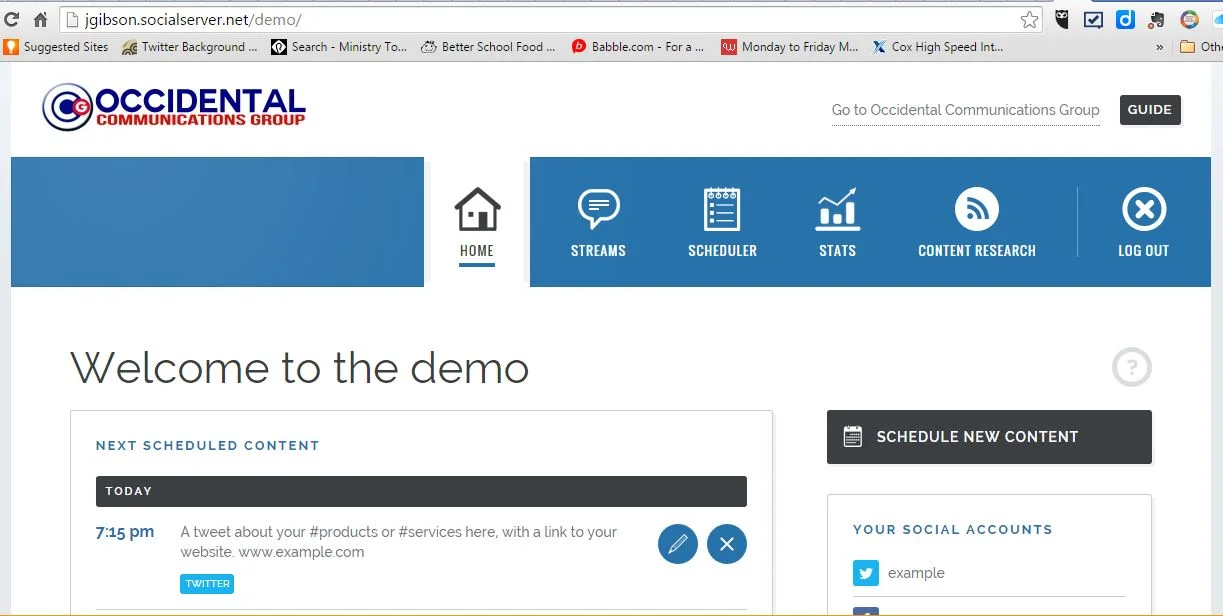1223x616 pixels.
Task: Select the CONTENT RESEARCH menu label
Action: tap(977, 251)
